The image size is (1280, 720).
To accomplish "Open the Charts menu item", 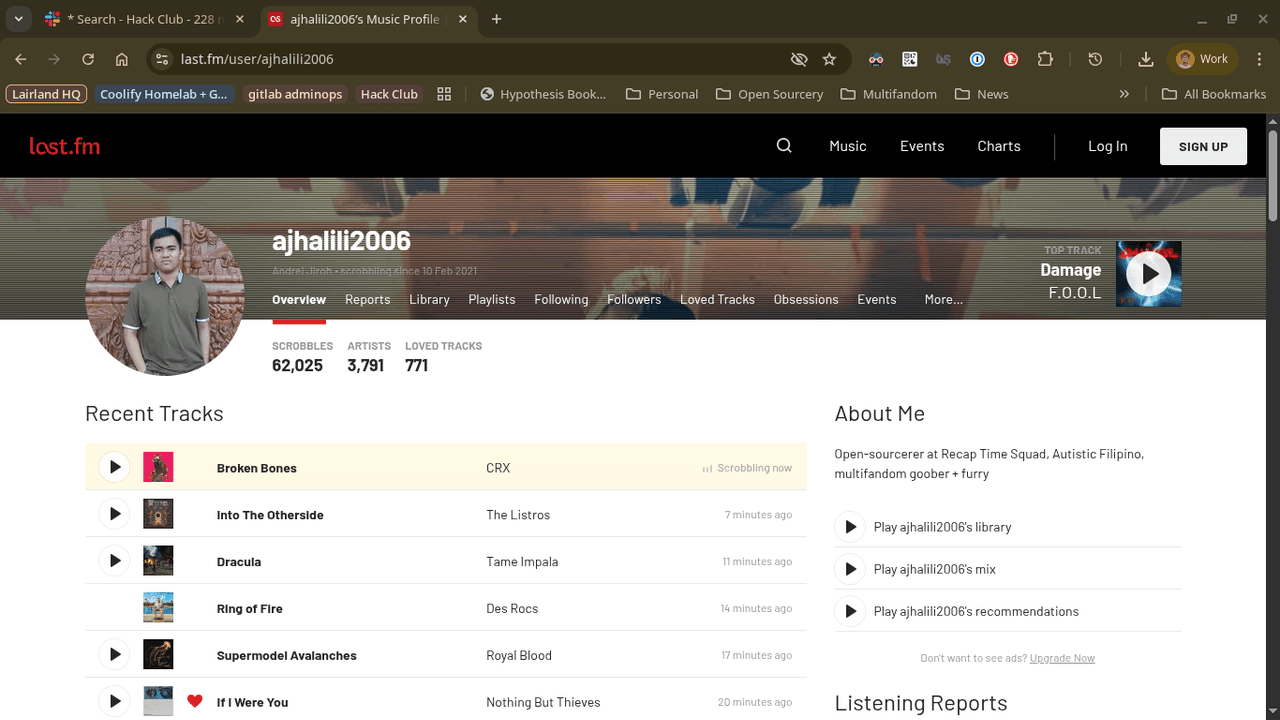I will (998, 146).
